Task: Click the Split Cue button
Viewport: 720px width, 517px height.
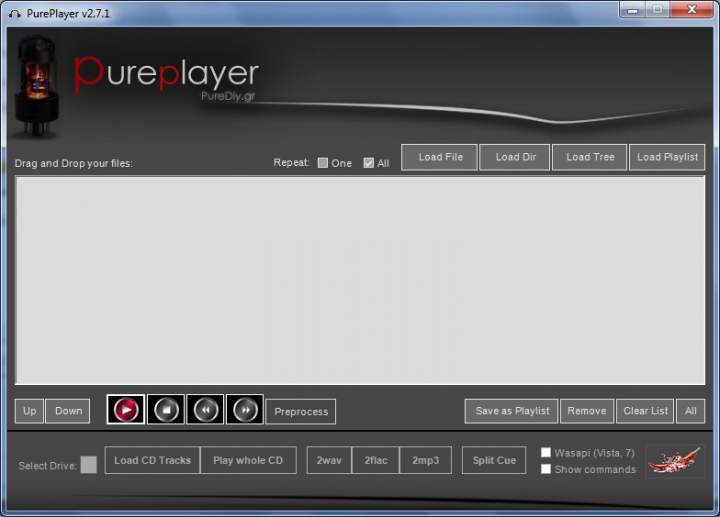Action: click(494, 460)
